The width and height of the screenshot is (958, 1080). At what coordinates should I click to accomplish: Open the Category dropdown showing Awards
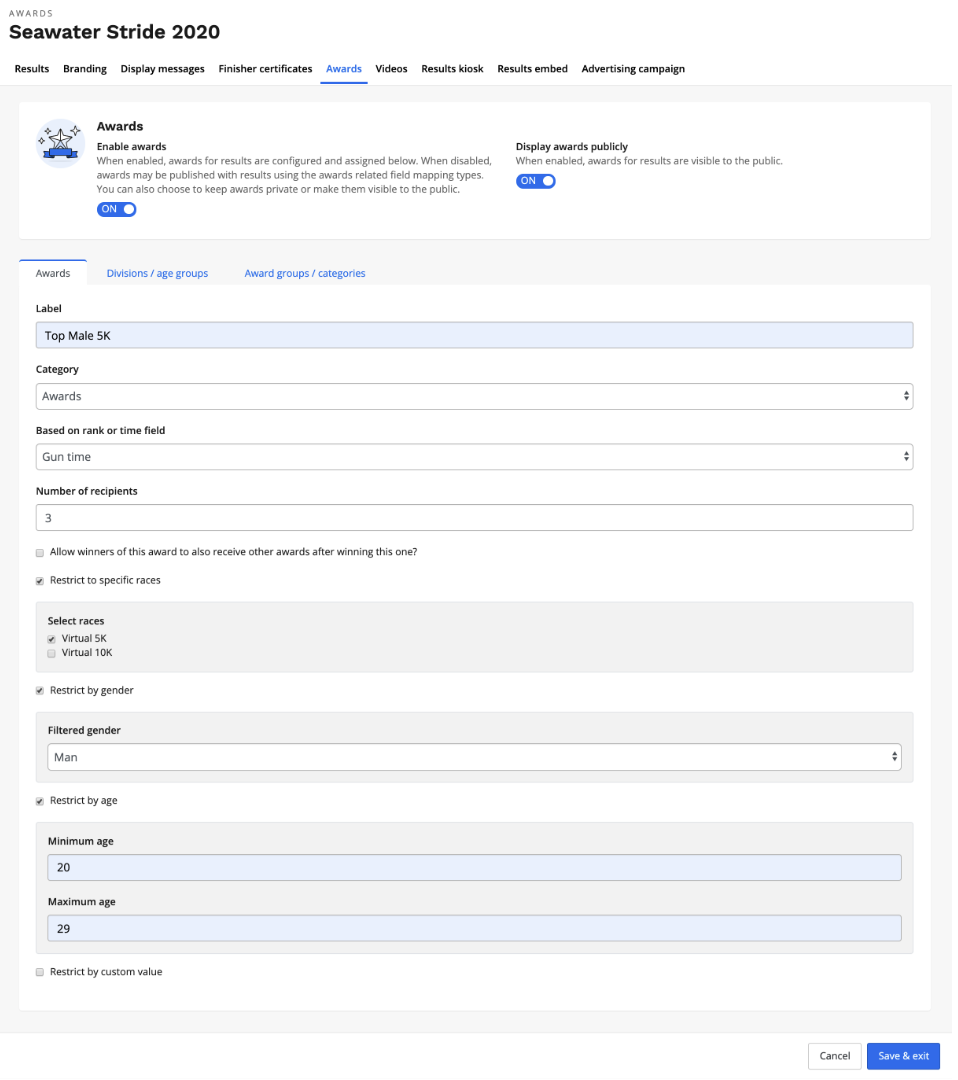click(x=475, y=397)
